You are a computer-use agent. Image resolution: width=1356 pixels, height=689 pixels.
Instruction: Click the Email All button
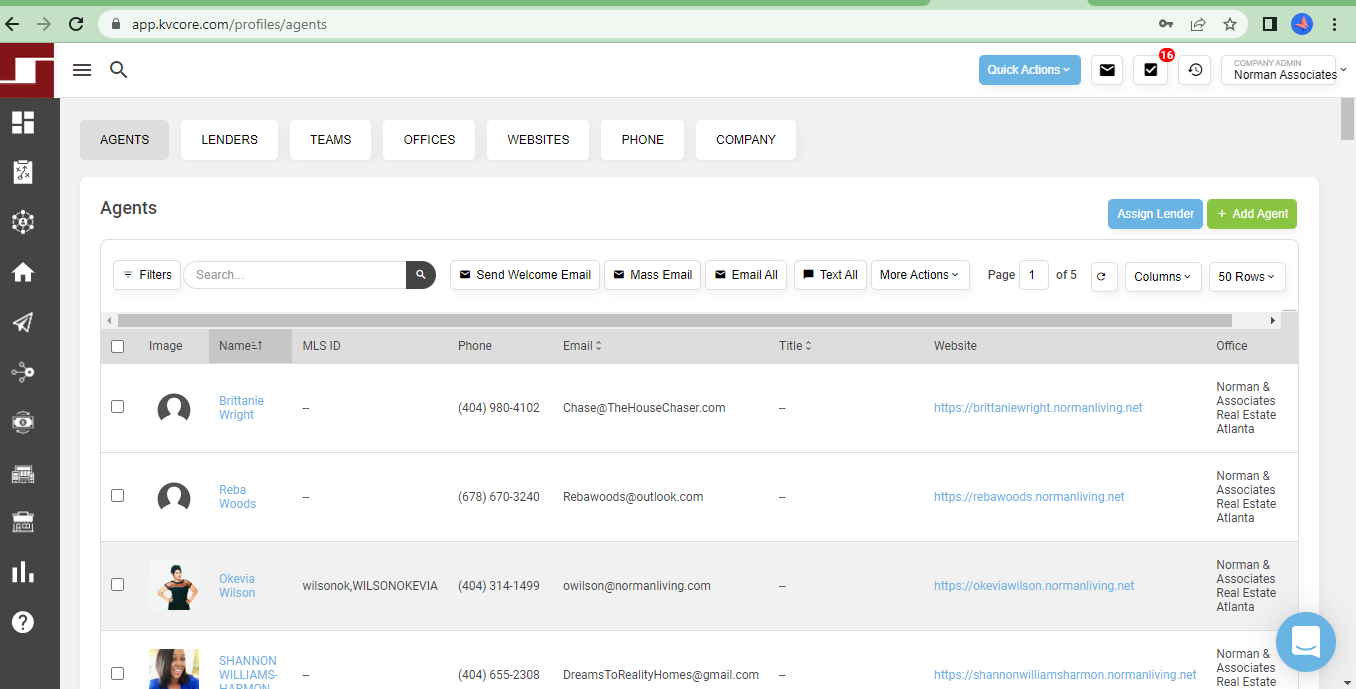pos(746,275)
